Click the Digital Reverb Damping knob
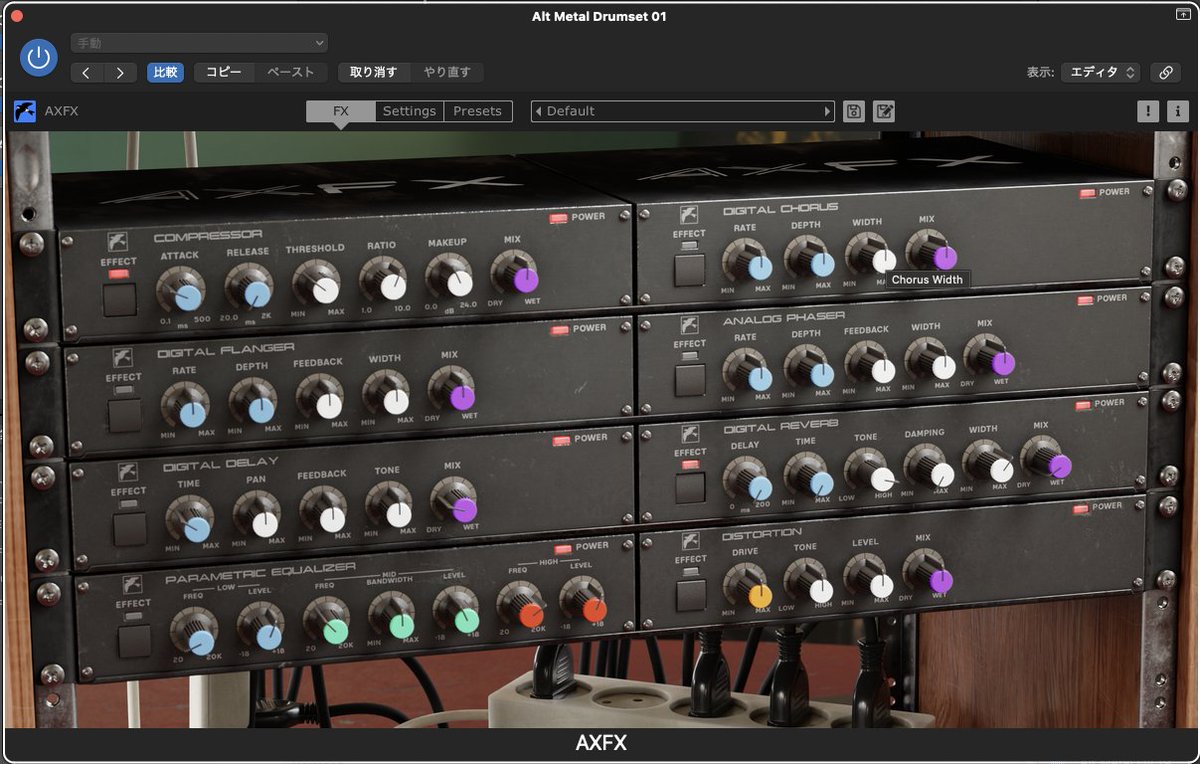Image resolution: width=1200 pixels, height=764 pixels. pyautogui.click(x=930, y=466)
